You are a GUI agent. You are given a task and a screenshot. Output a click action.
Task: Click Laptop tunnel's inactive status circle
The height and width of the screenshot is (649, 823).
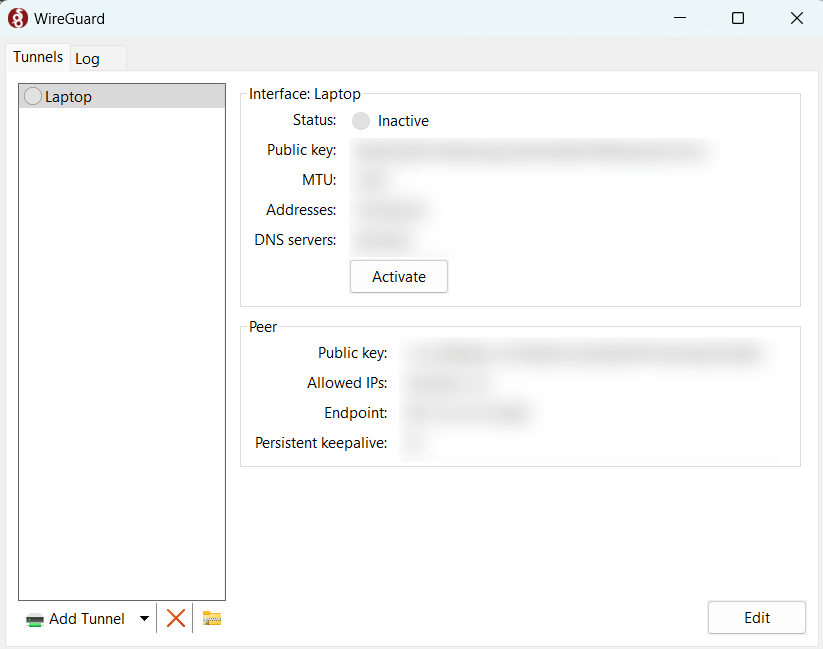click(x=33, y=96)
